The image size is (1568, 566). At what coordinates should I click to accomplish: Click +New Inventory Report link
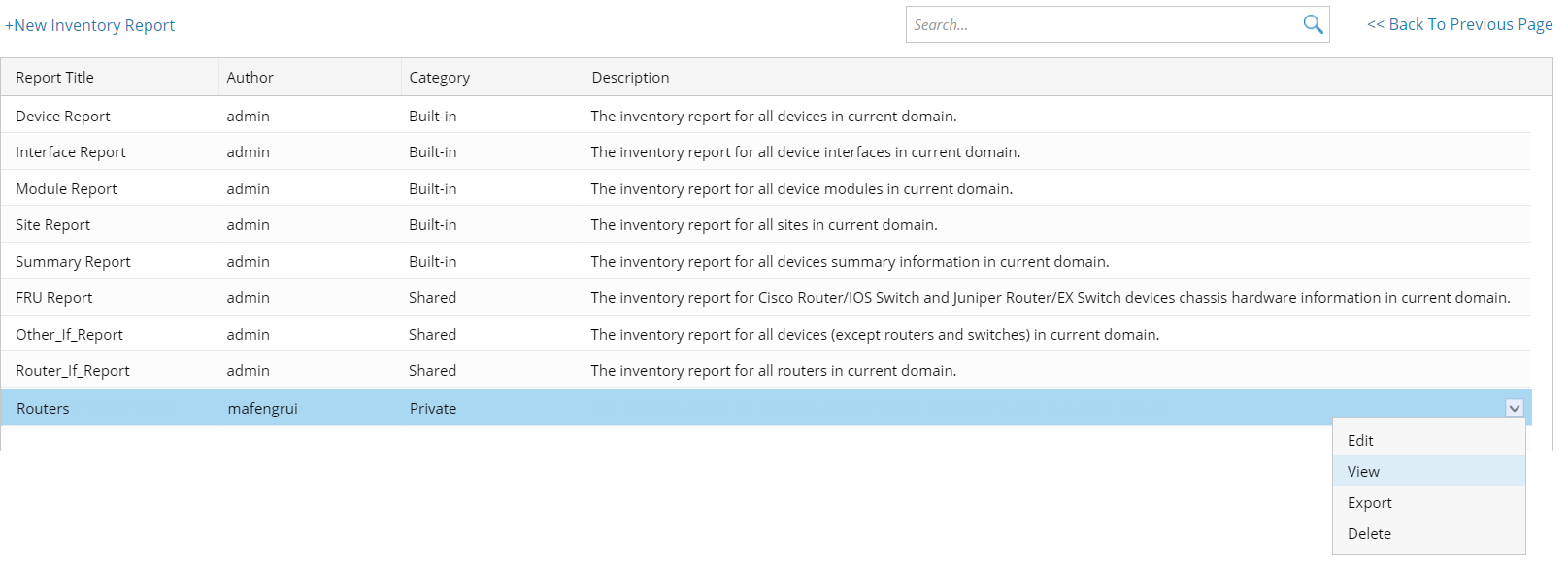pyautogui.click(x=90, y=25)
